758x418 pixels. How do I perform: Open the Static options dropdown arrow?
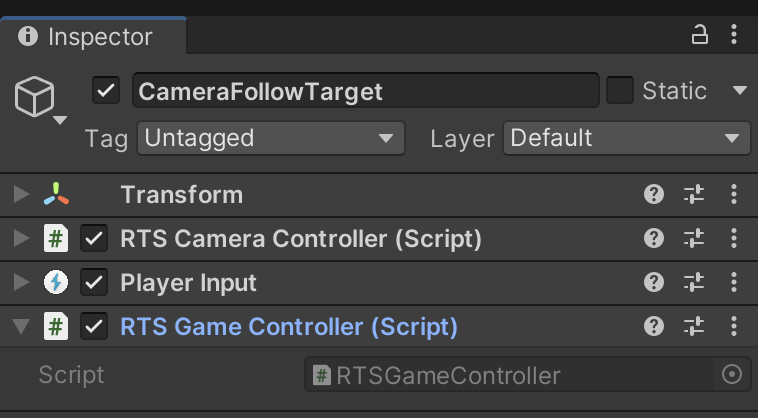click(740, 91)
